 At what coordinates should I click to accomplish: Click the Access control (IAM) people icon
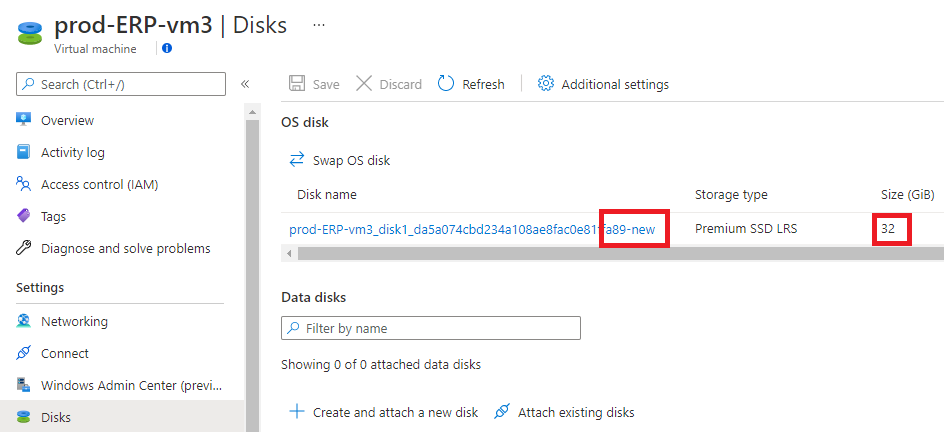[x=23, y=184]
